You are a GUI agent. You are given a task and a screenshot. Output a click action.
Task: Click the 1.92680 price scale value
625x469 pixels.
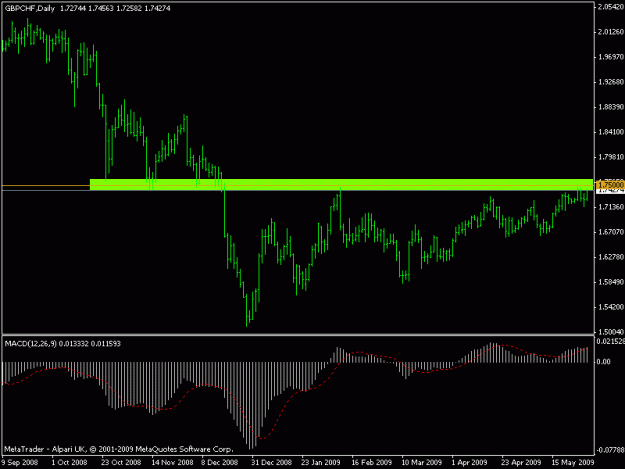611,82
